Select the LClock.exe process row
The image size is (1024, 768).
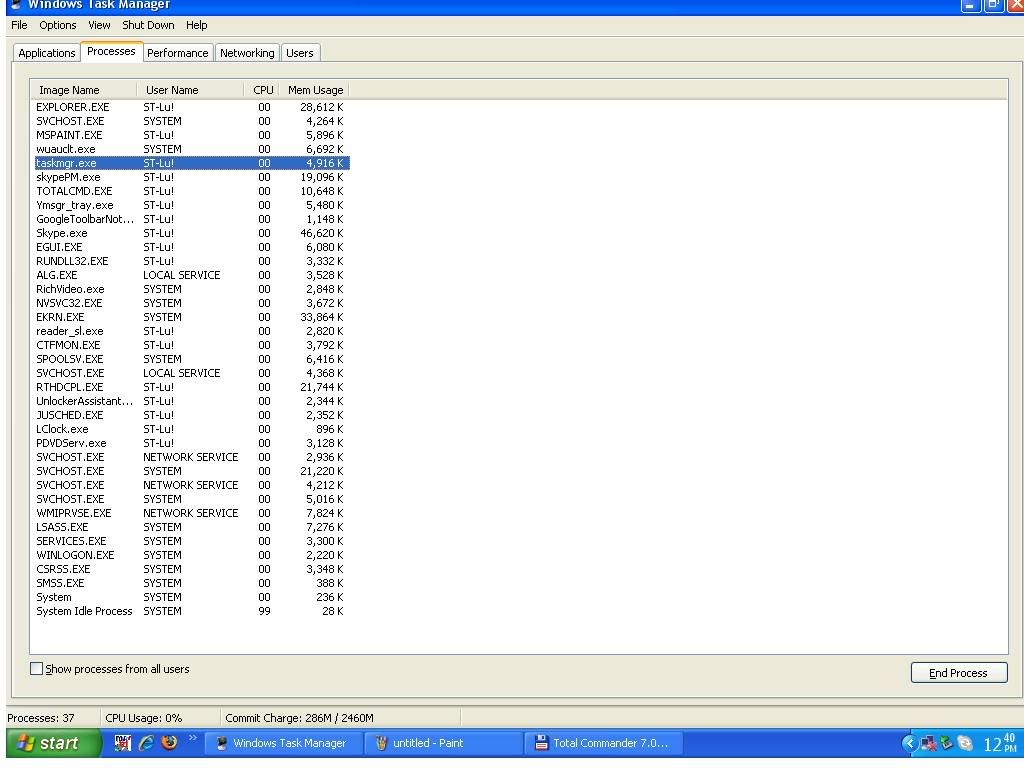(x=192, y=429)
